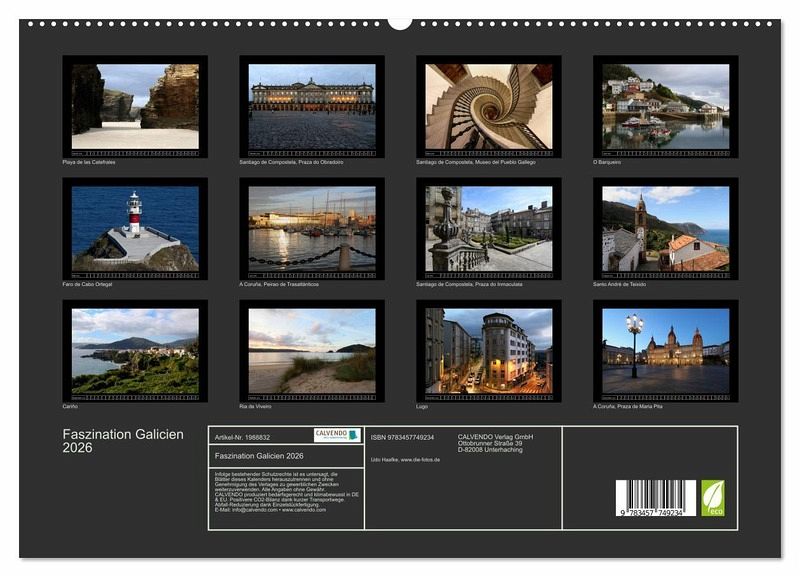Select the Santo André de Teixido photo
This screenshot has height=577, width=800.
[666, 228]
